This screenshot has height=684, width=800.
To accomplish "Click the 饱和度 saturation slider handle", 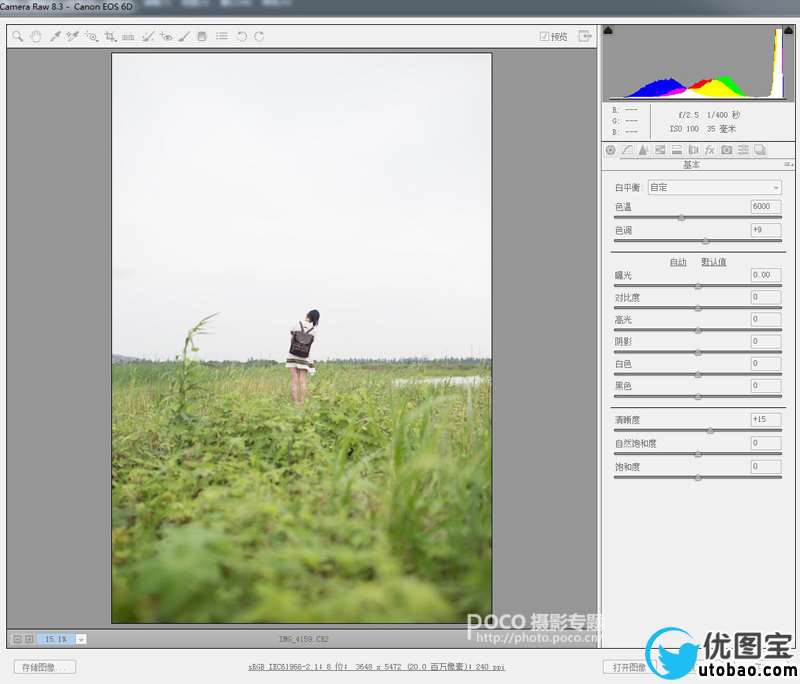I will point(698,478).
